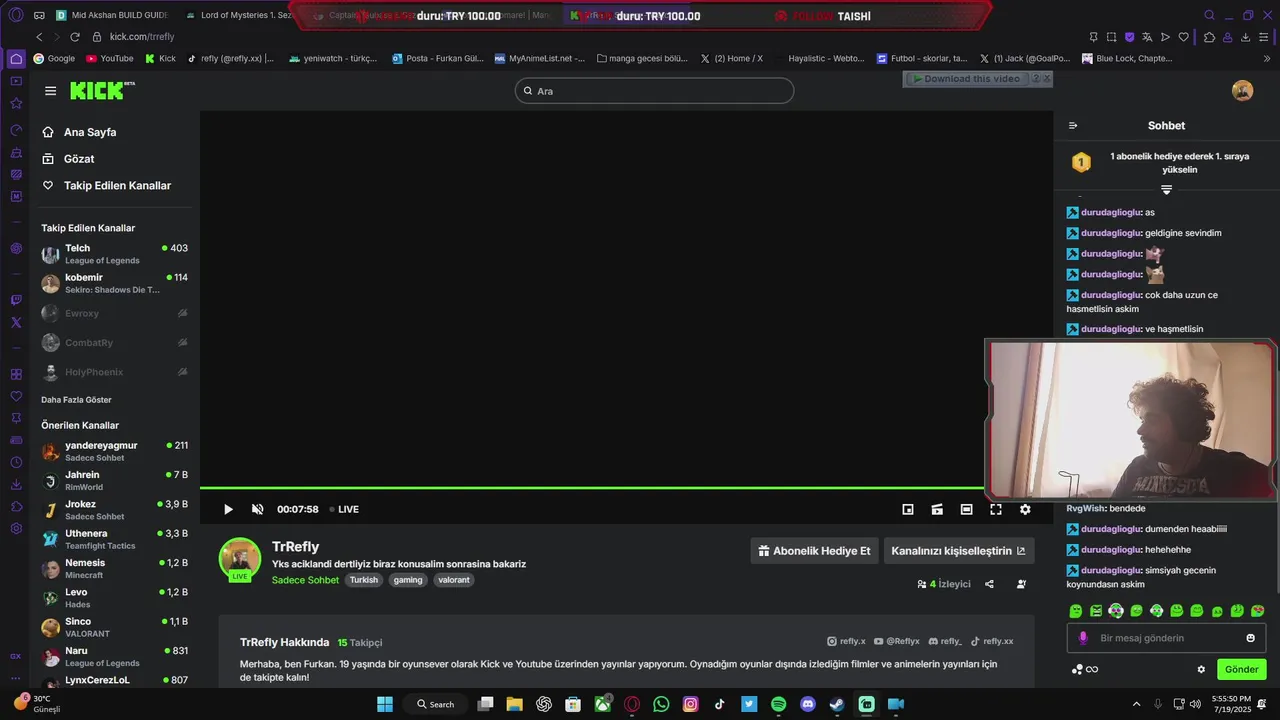Open Nemesis Minecraft channel

point(114,569)
